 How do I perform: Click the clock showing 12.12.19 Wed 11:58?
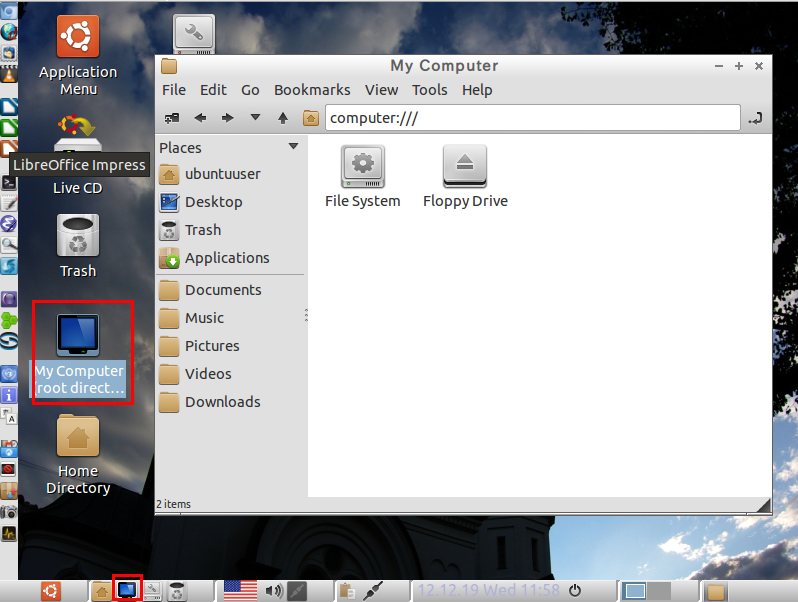[489, 590]
